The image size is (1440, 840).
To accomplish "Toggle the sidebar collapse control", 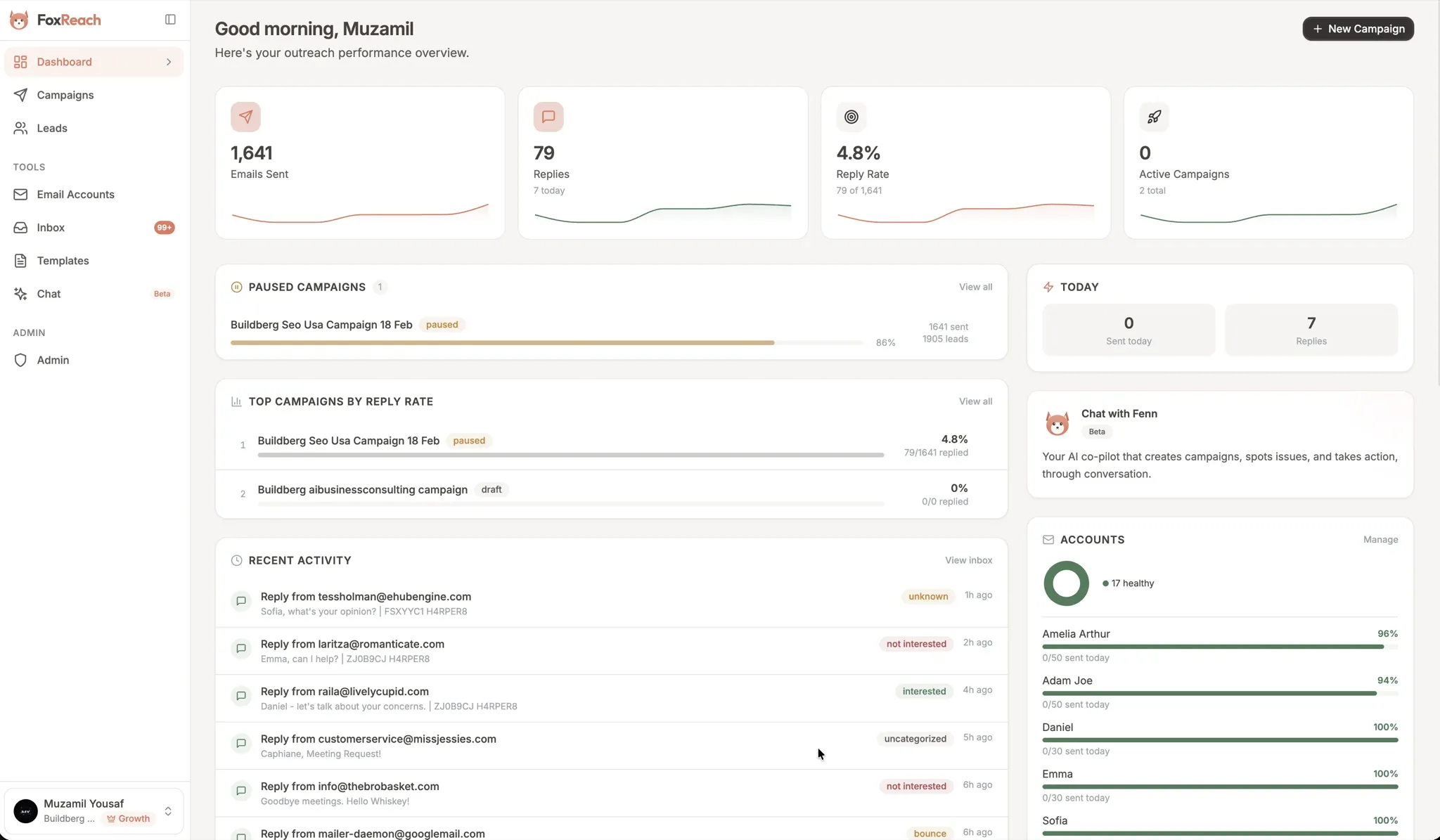I will pyautogui.click(x=170, y=19).
